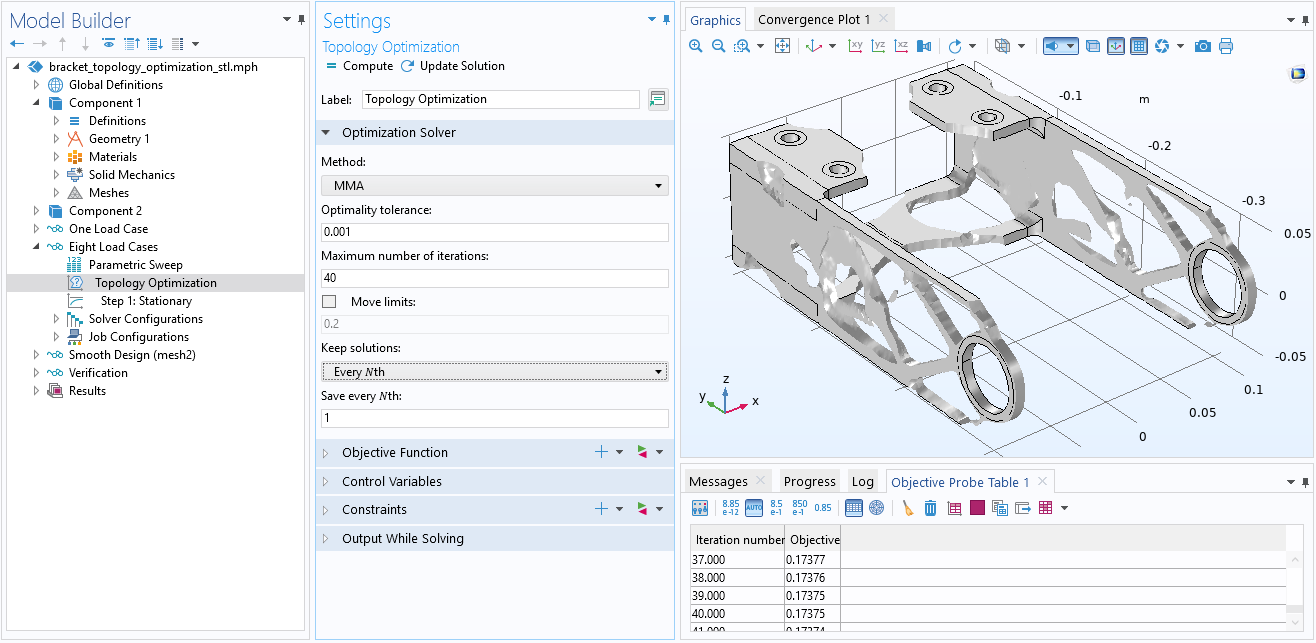Click the Zoom Extents icon
This screenshot has width=1316, height=643.
click(783, 46)
